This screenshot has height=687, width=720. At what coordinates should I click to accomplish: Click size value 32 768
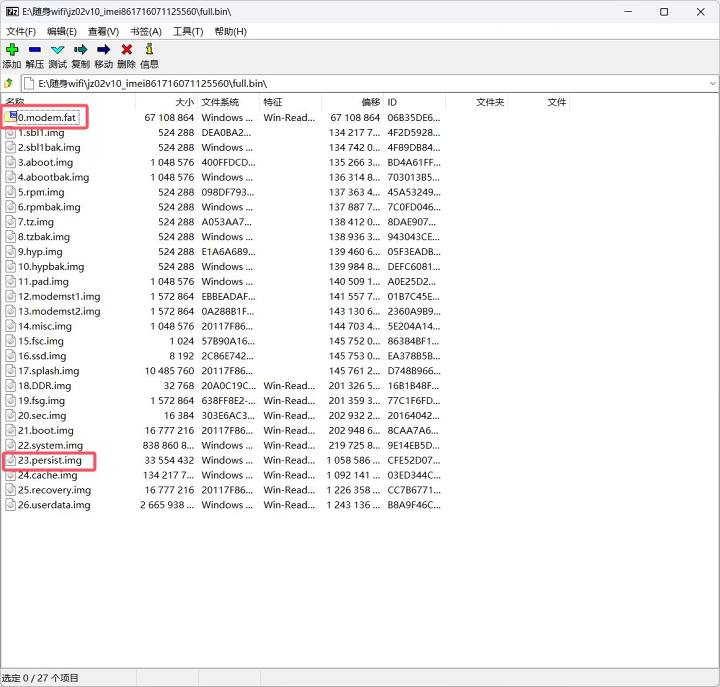click(179, 386)
